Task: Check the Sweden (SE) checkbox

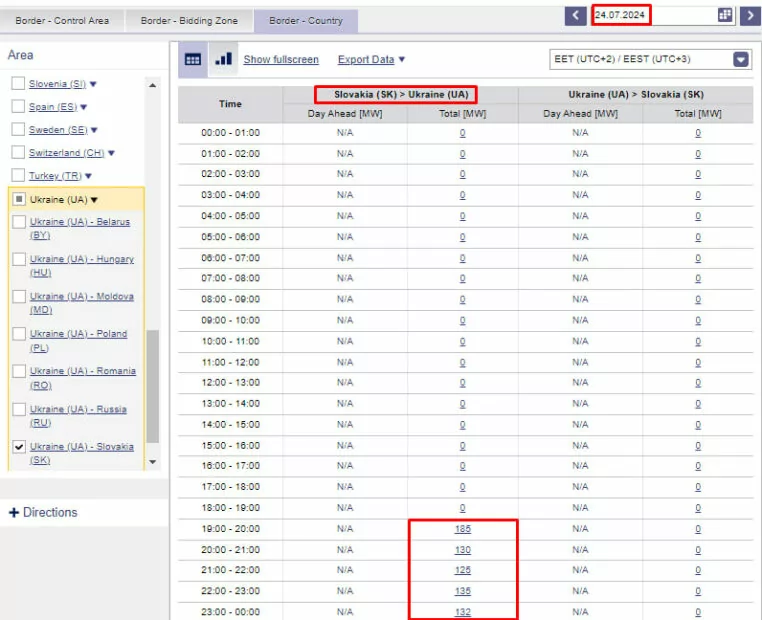Action: click(18, 129)
